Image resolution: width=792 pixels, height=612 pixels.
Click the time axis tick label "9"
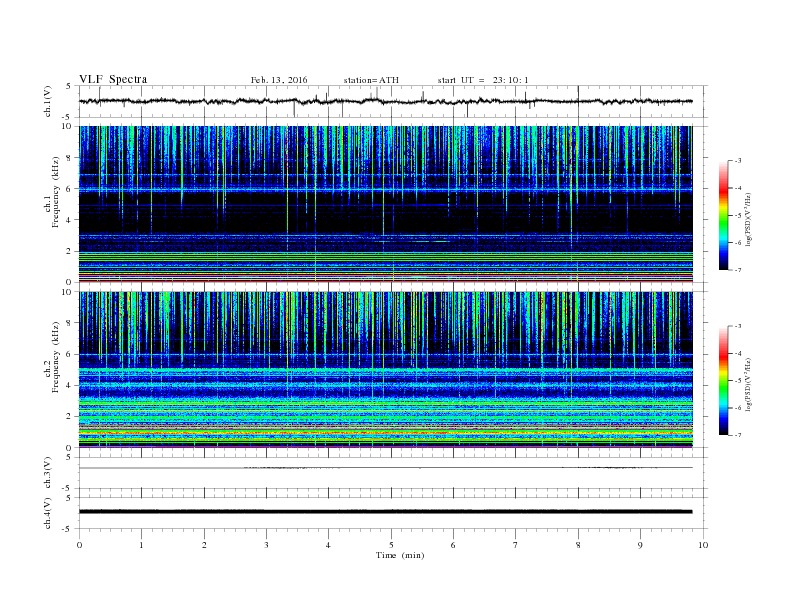tap(640, 545)
